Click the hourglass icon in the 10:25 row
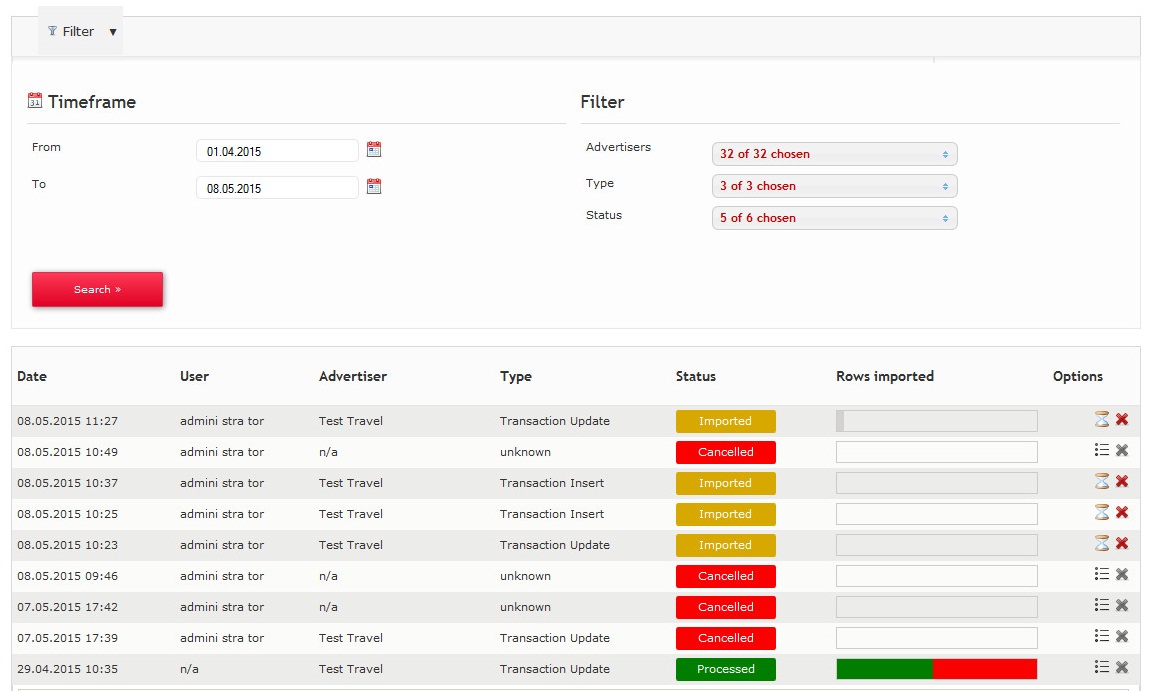 (x=1102, y=512)
